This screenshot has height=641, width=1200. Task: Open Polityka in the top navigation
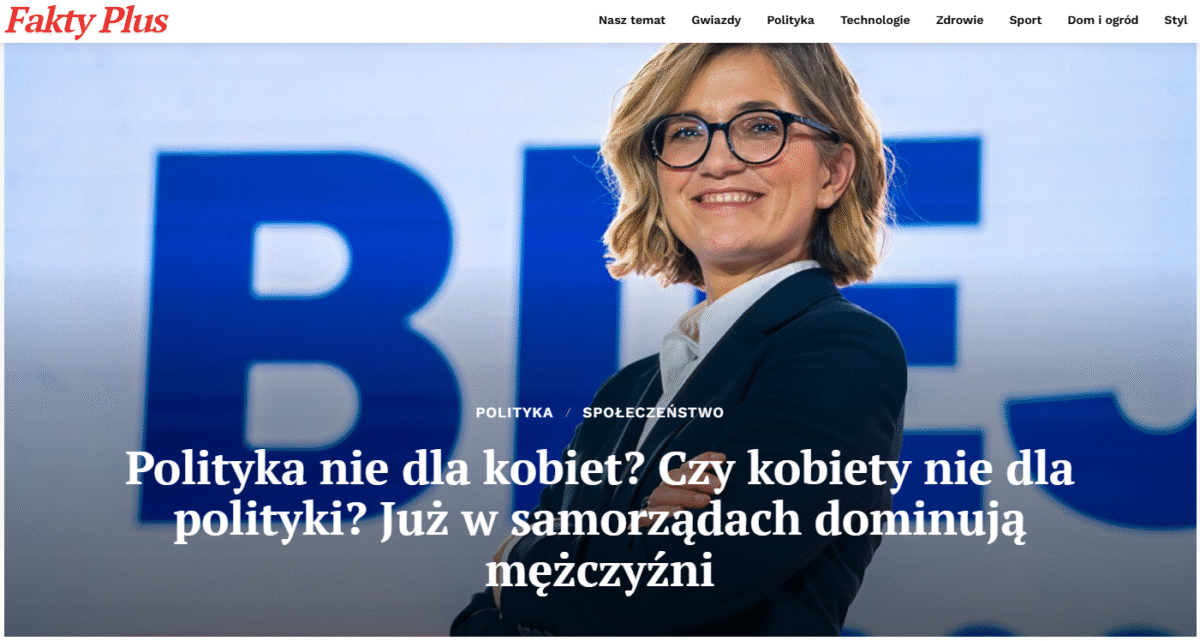point(790,20)
